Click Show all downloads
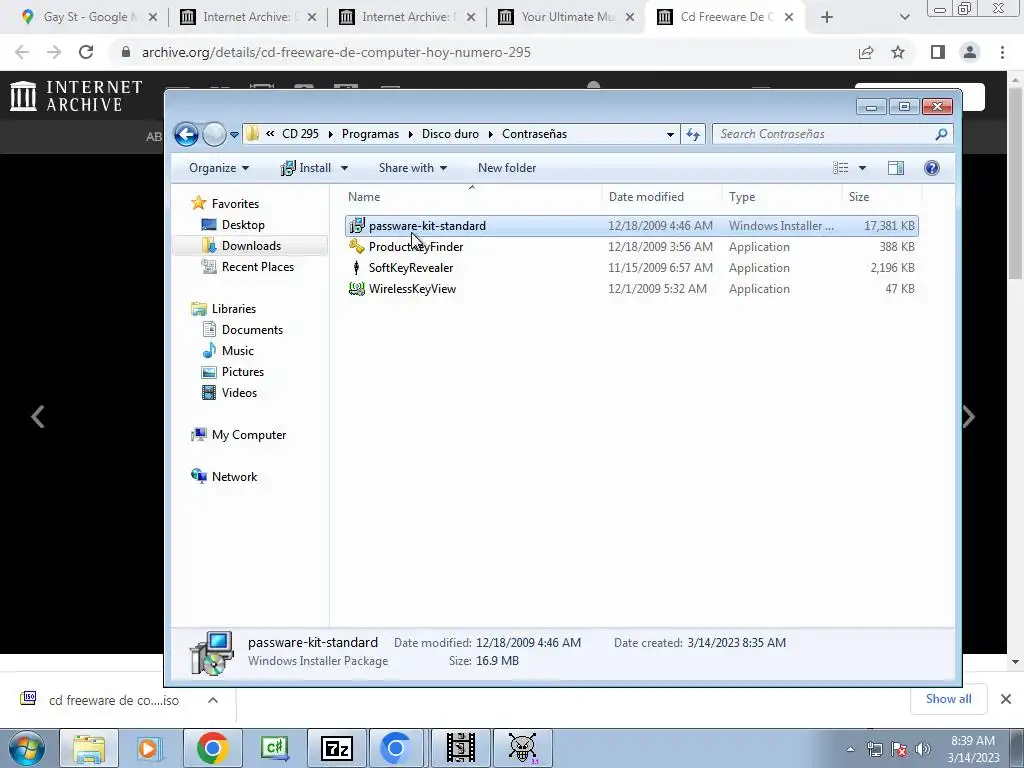The width and height of the screenshot is (1024, 768). [948, 699]
